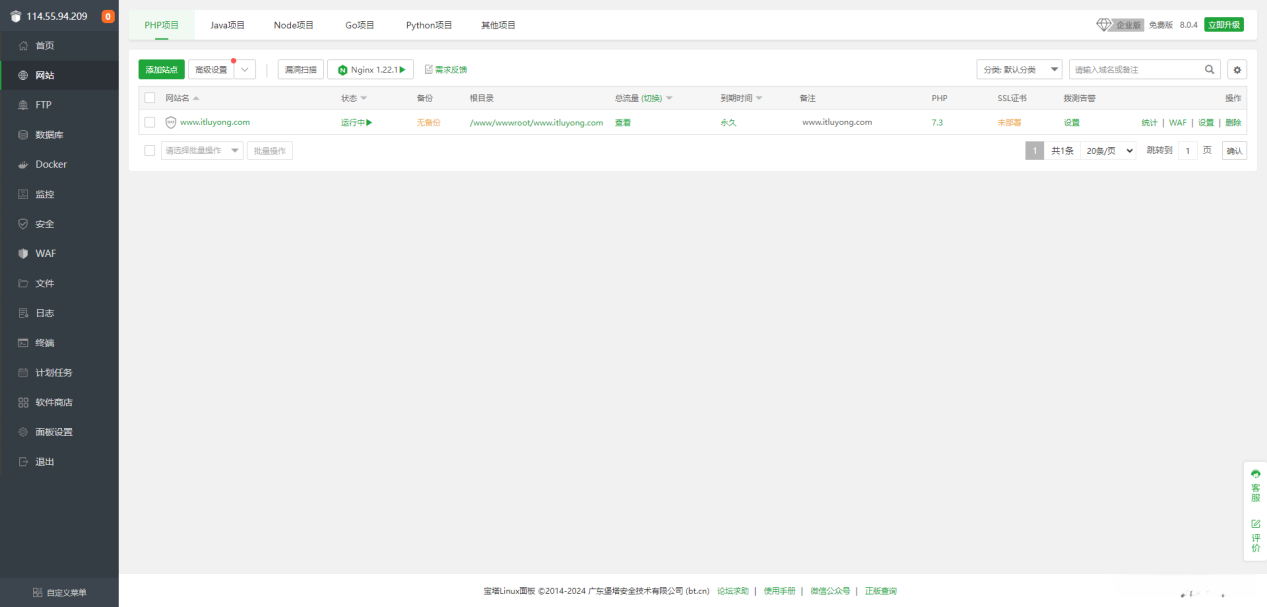Click the 网站 globe icon in sidebar

coord(24,75)
